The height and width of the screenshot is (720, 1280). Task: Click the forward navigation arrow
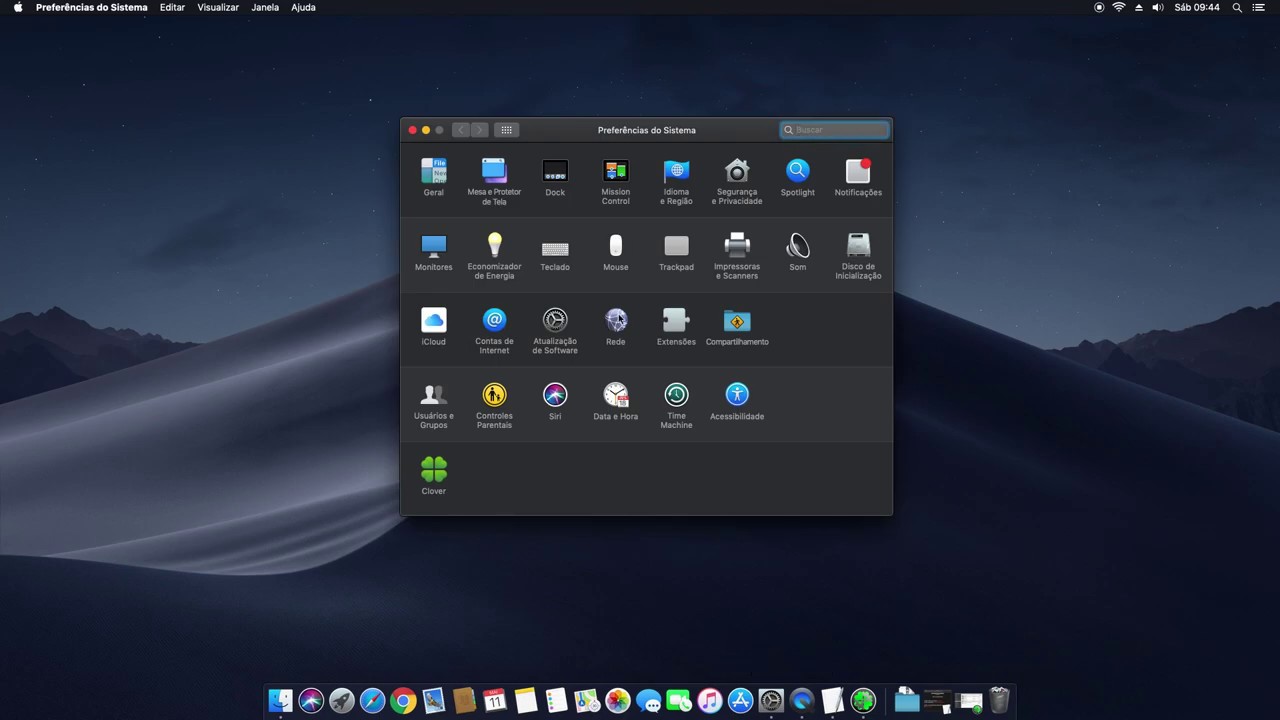(480, 130)
